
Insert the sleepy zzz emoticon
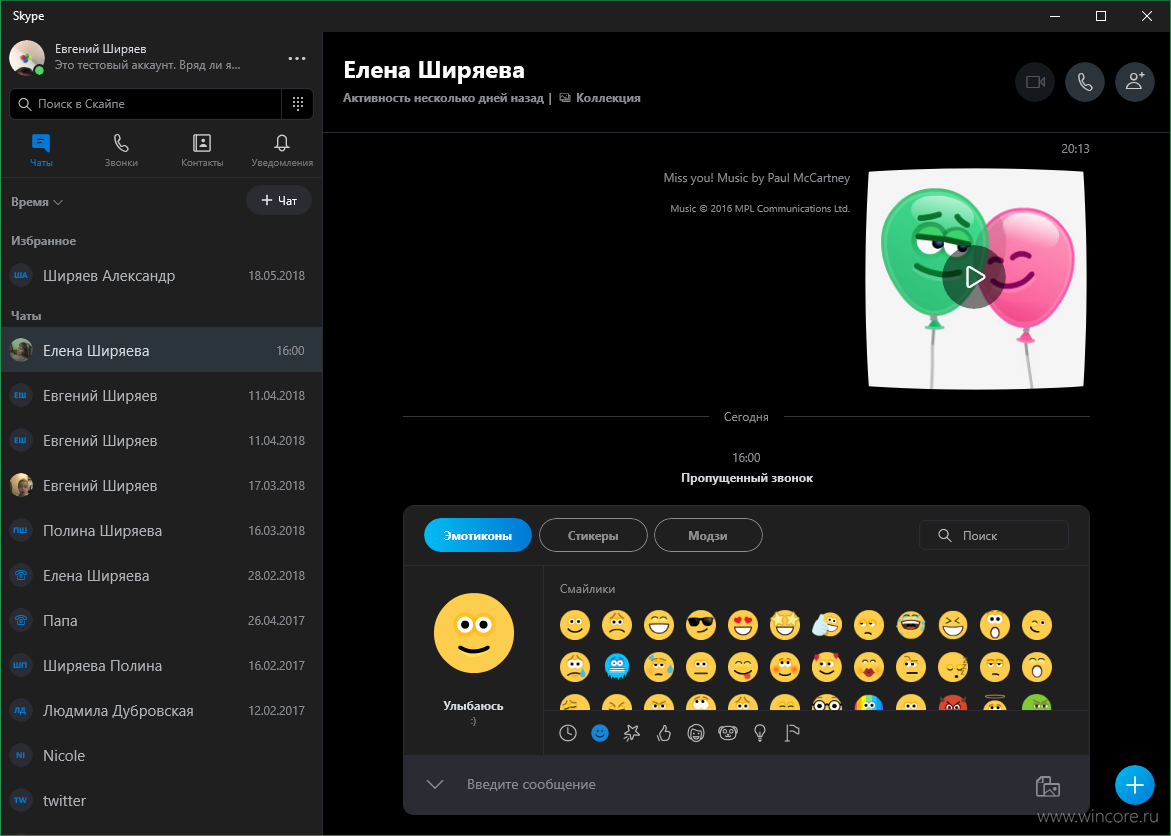(953, 667)
